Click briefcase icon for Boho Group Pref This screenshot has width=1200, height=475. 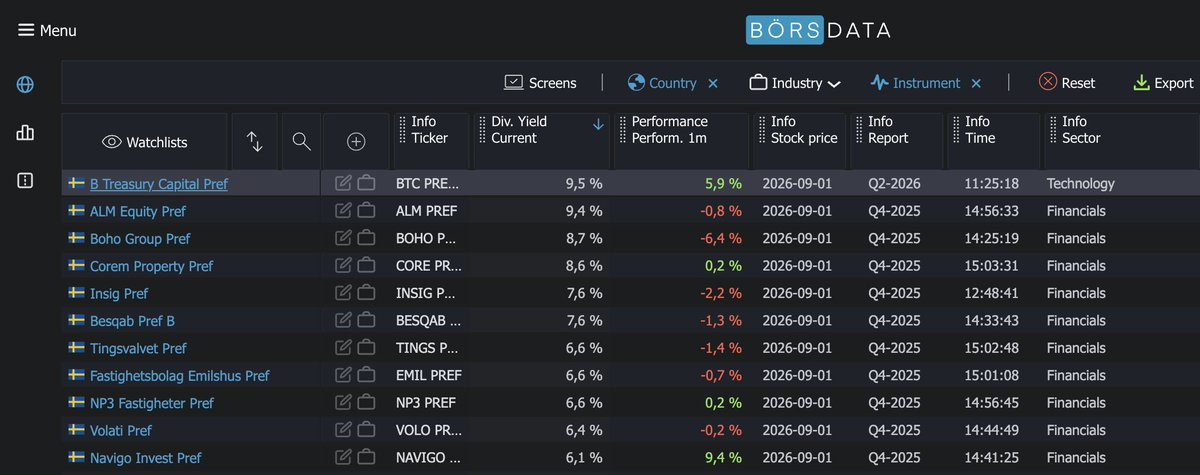pyautogui.click(x=366, y=238)
